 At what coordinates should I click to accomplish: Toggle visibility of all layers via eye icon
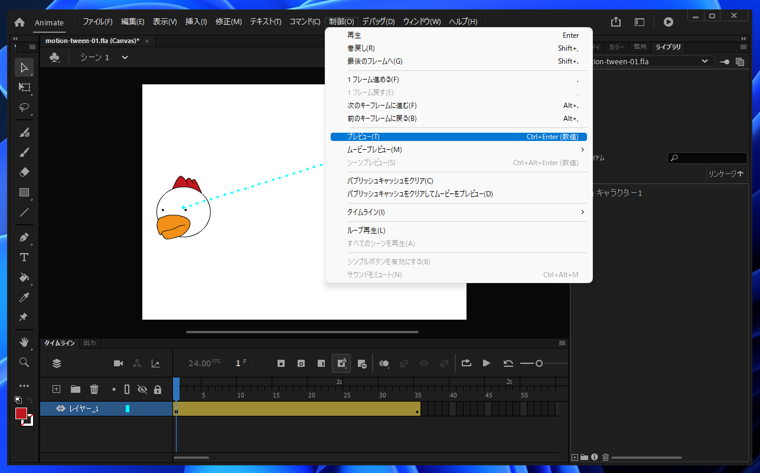(142, 389)
